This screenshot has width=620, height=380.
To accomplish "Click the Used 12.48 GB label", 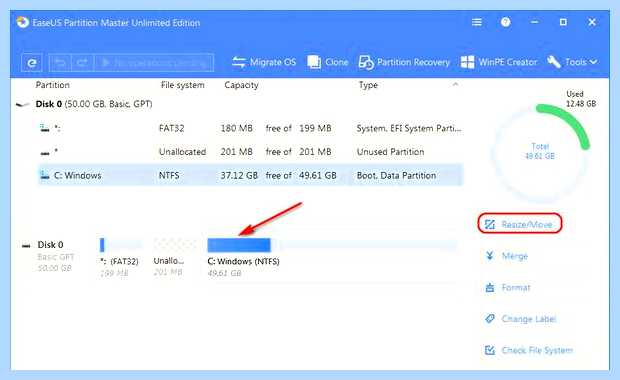I will pyautogui.click(x=580, y=99).
